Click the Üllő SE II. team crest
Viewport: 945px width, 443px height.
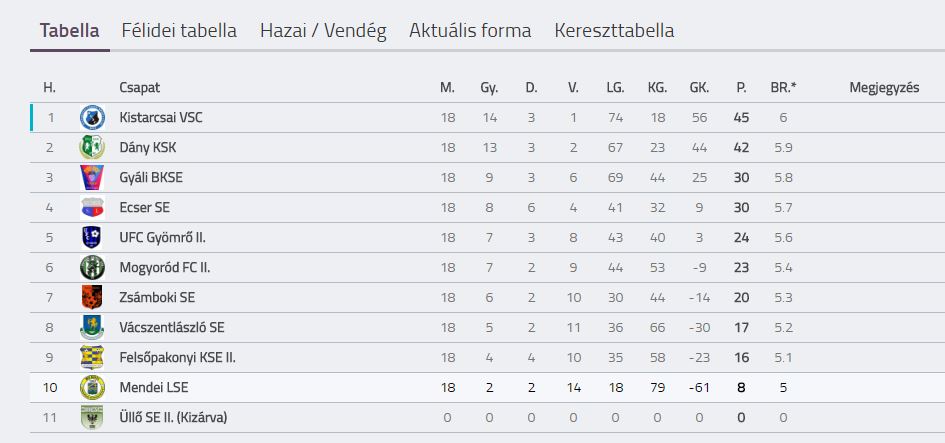point(92,418)
